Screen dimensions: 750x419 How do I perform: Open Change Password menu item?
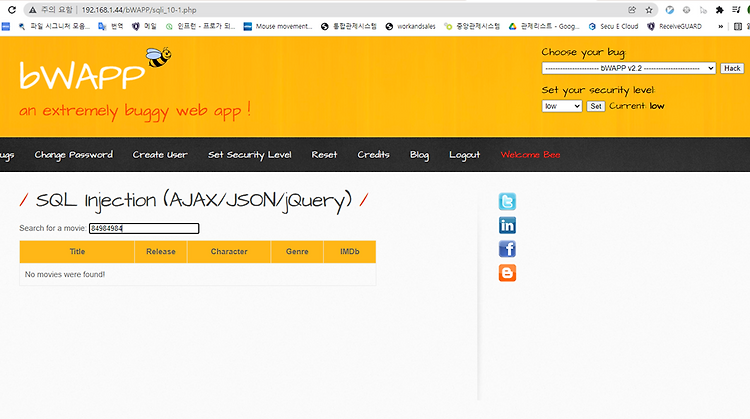pos(74,154)
